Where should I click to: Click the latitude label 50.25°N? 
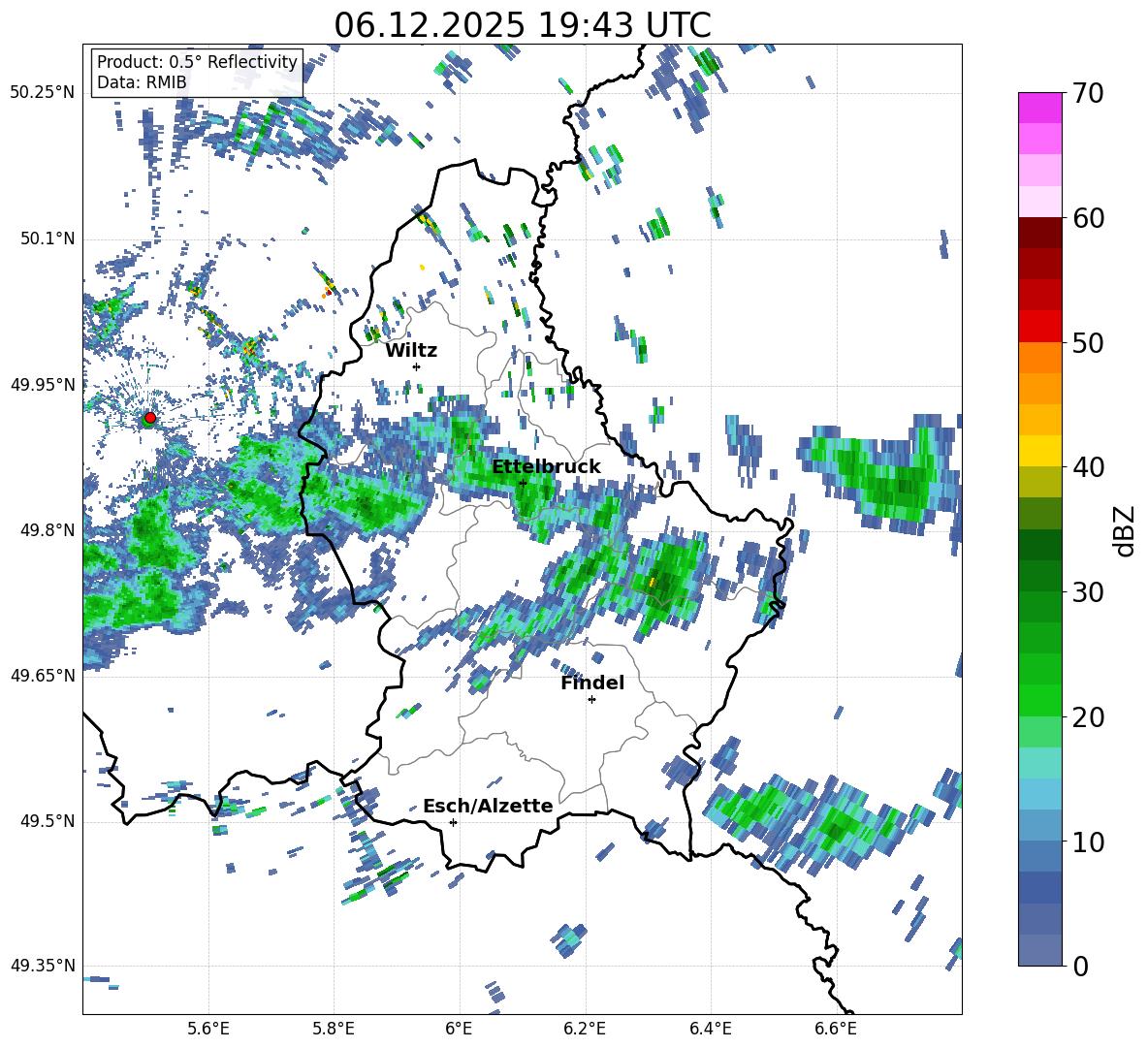(x=43, y=93)
